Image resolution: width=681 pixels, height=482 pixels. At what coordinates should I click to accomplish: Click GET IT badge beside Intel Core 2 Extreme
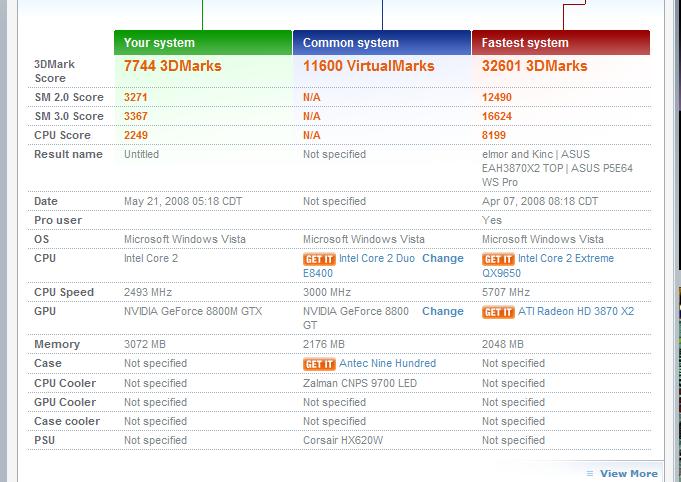(x=498, y=259)
